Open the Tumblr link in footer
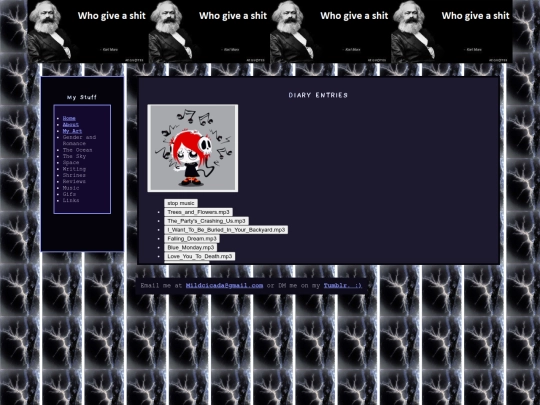 pyautogui.click(x=343, y=285)
